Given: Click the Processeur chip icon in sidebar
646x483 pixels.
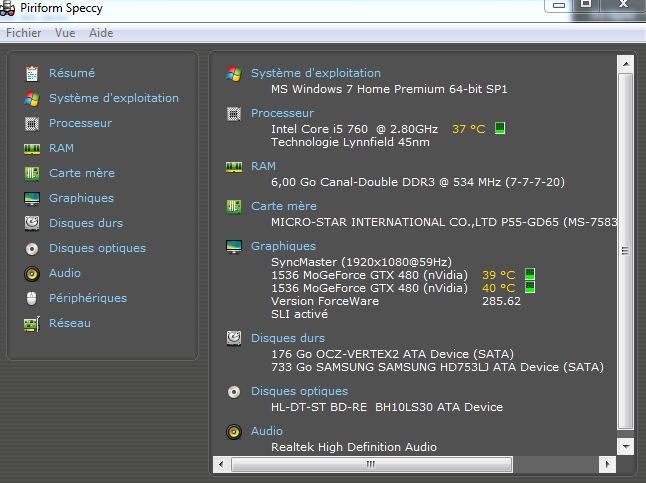Looking at the screenshot, I should click(x=31, y=123).
